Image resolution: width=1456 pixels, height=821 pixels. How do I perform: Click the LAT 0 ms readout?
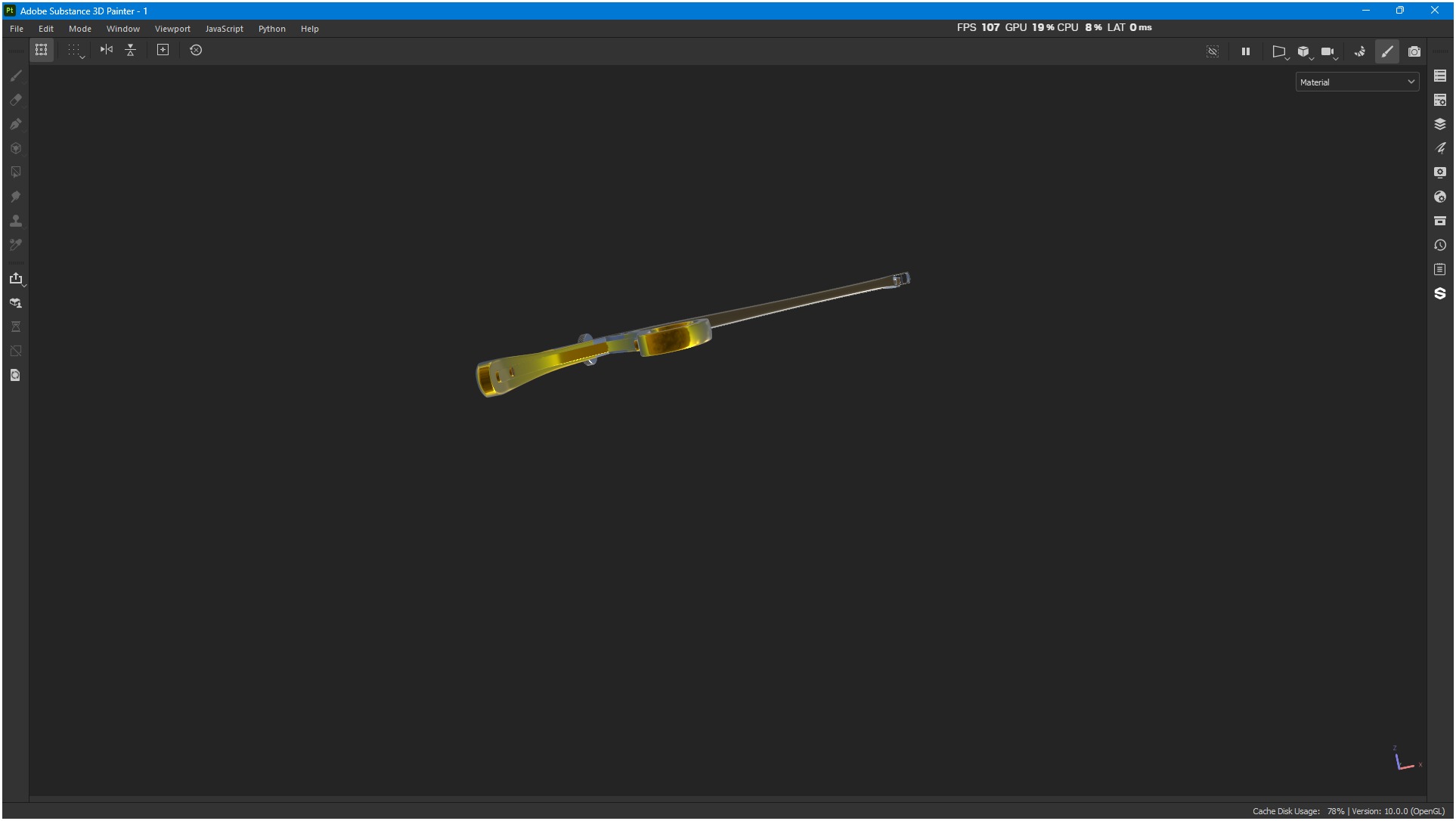[x=1129, y=27]
